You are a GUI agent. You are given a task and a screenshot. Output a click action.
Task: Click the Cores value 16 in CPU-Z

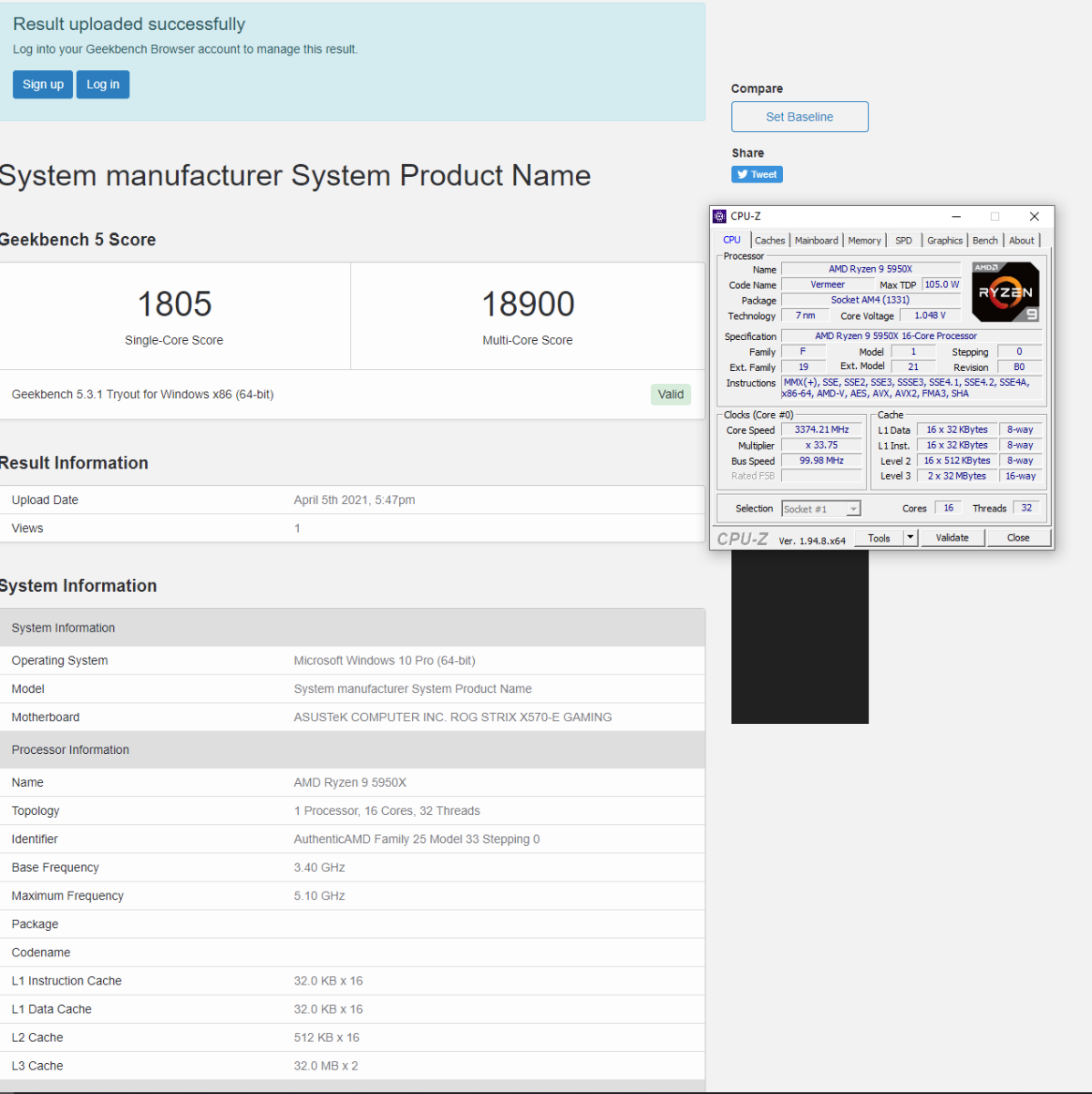click(948, 508)
